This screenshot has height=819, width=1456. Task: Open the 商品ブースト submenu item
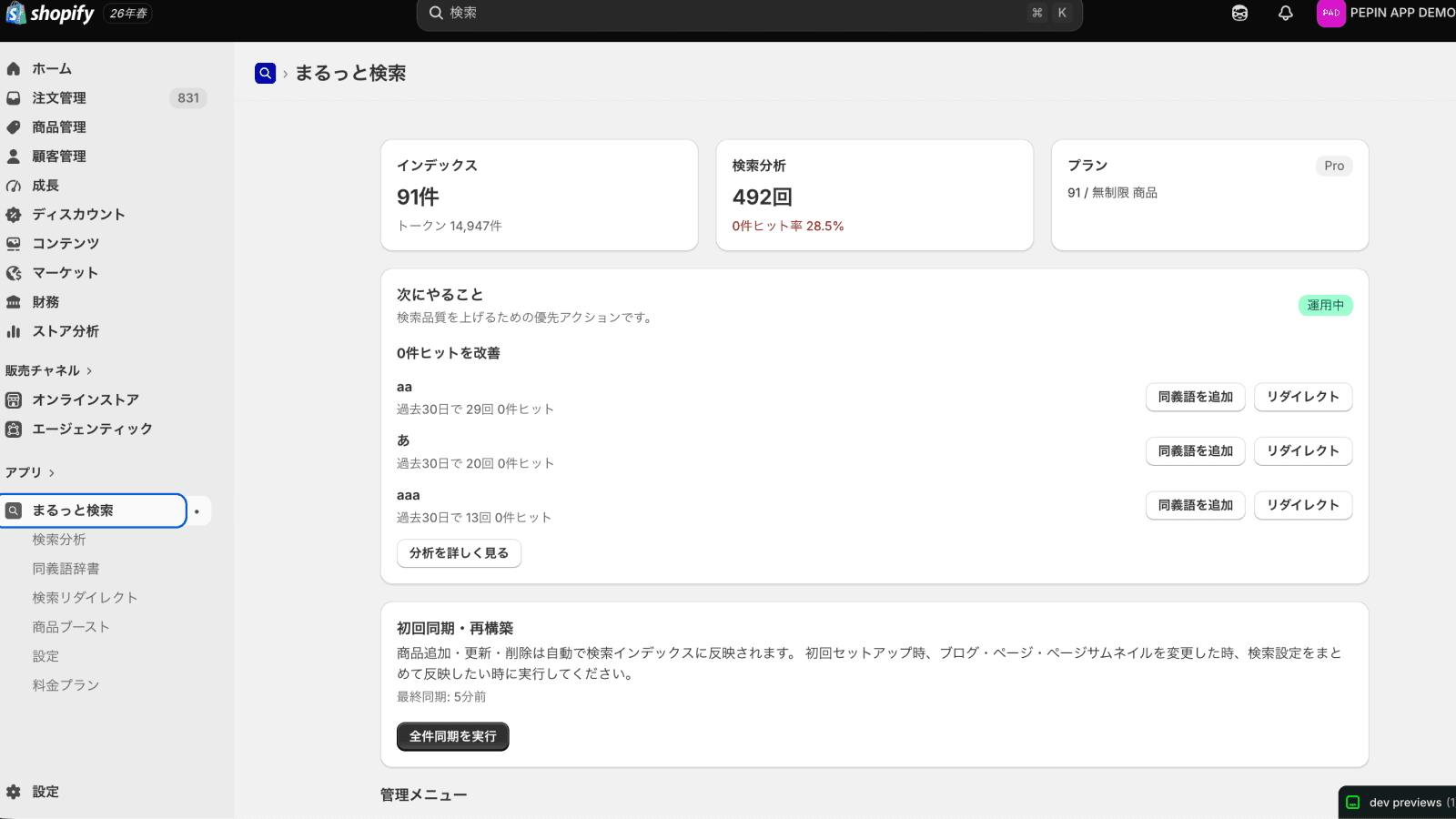point(71,627)
